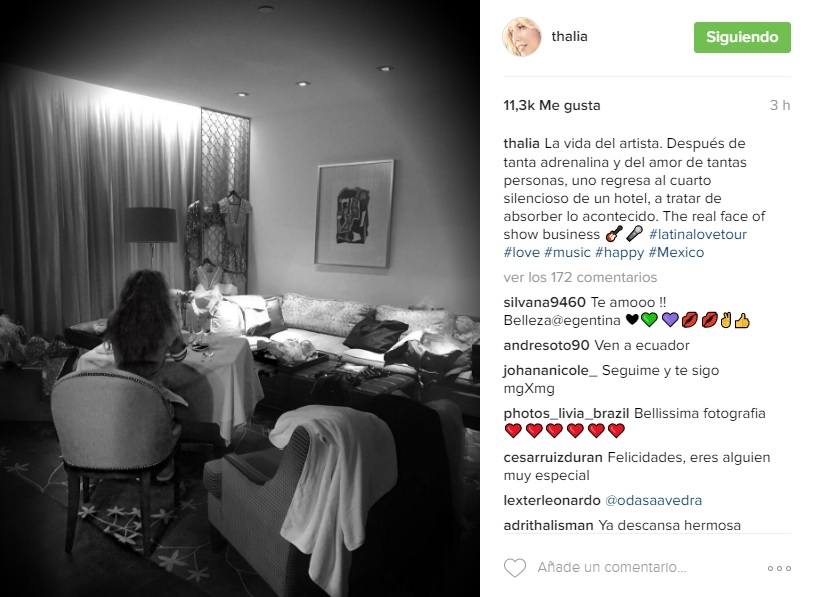Open the #love hashtag link
The image size is (819, 597).
coord(521,252)
